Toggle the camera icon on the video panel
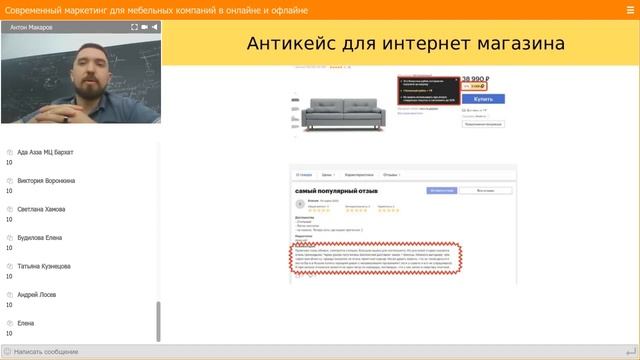Viewport: 640px width, 360px height. [x=144, y=27]
